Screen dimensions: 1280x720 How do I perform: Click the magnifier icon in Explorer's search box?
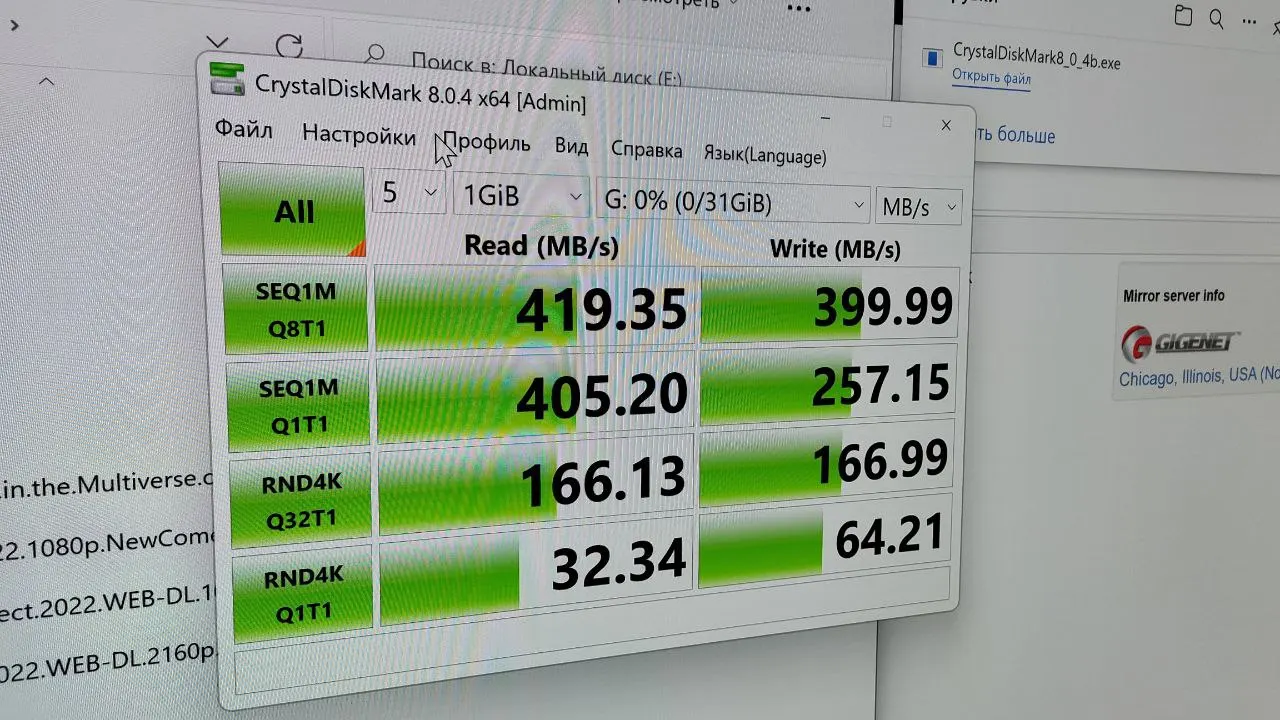coord(375,53)
